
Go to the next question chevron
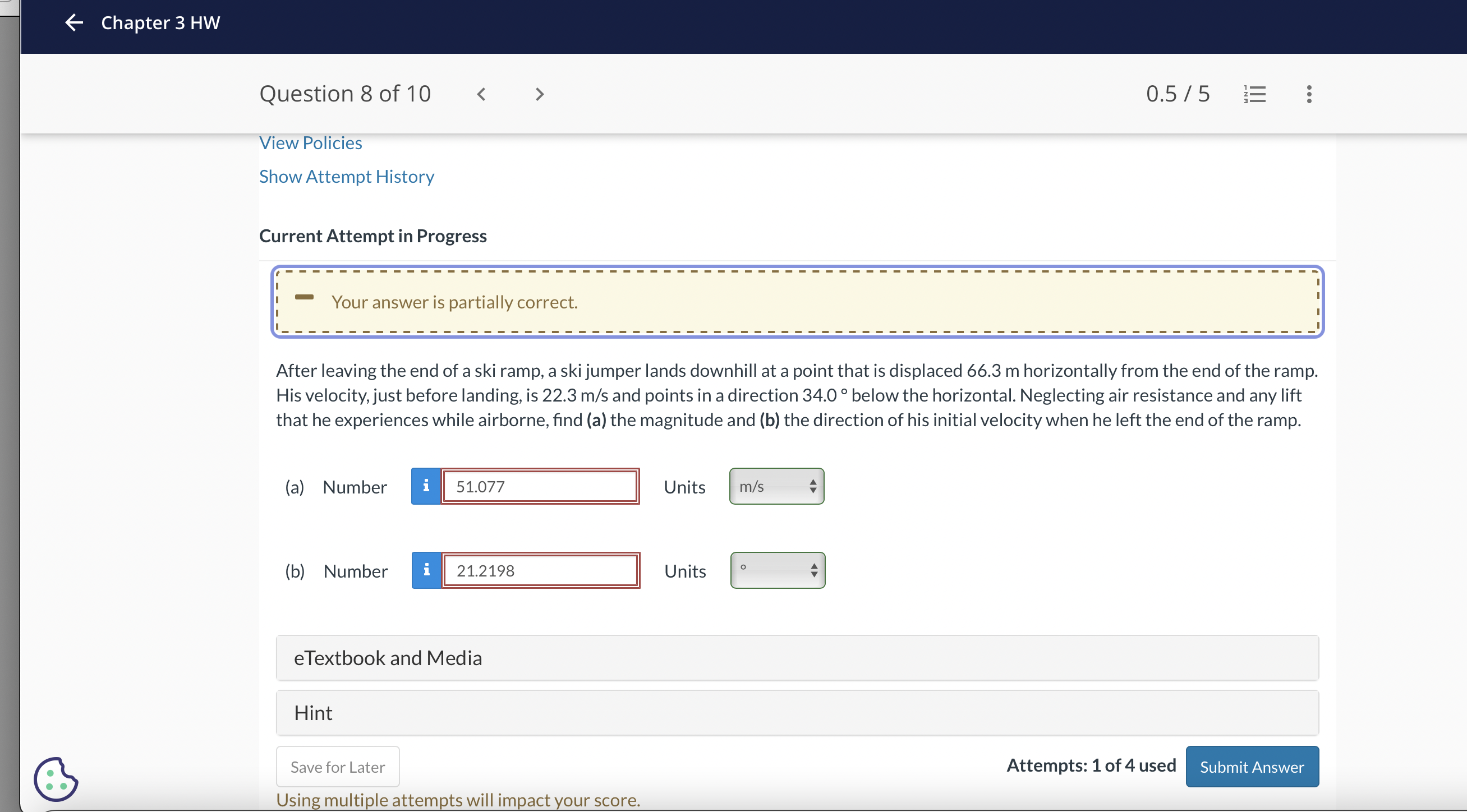pyautogui.click(x=539, y=94)
